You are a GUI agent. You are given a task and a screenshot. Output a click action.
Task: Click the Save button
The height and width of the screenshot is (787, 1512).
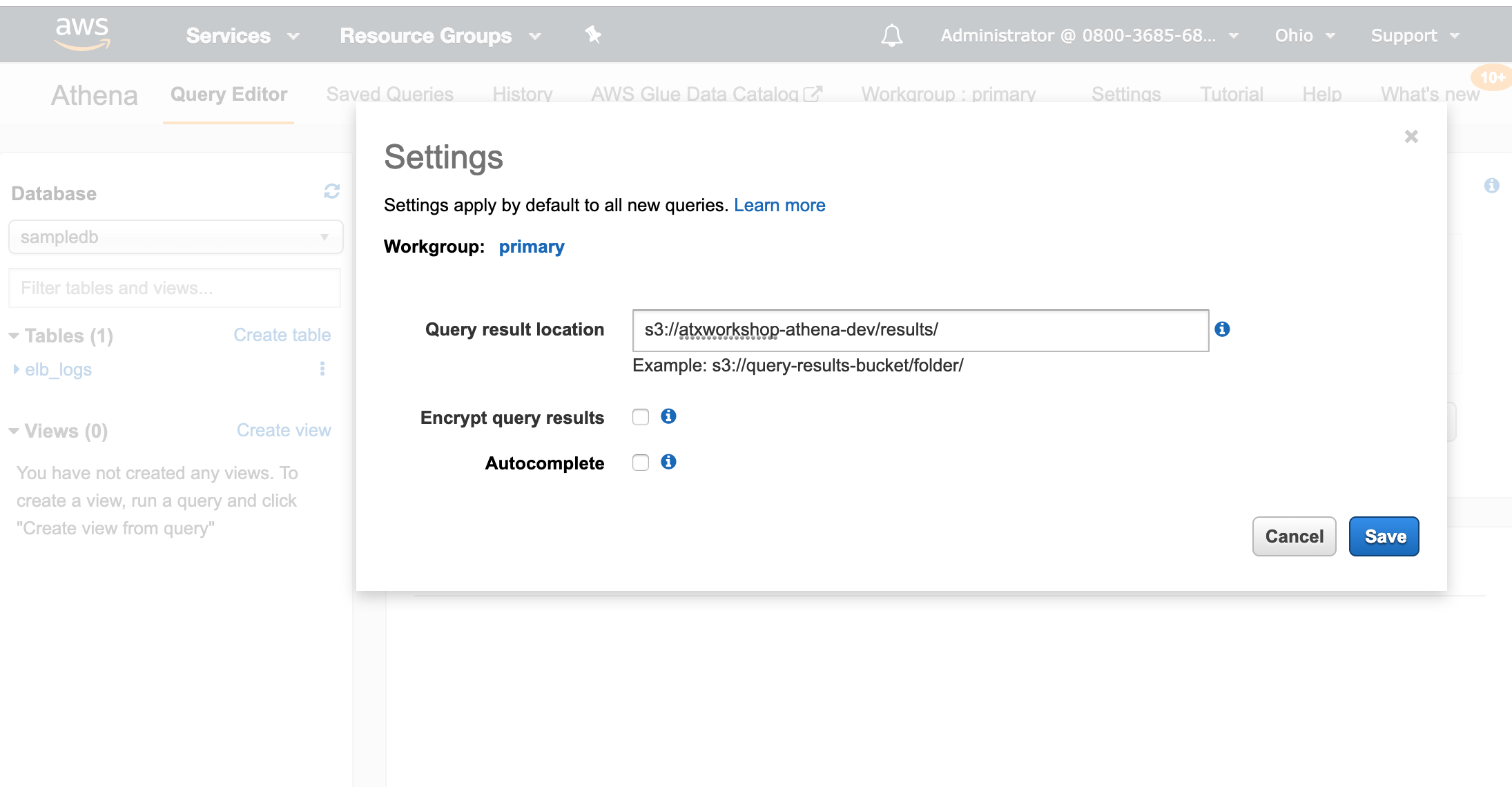point(1384,536)
